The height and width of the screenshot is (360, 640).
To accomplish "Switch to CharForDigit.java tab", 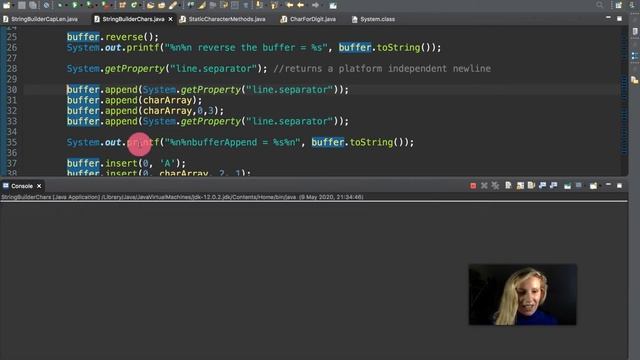I will click(312, 19).
